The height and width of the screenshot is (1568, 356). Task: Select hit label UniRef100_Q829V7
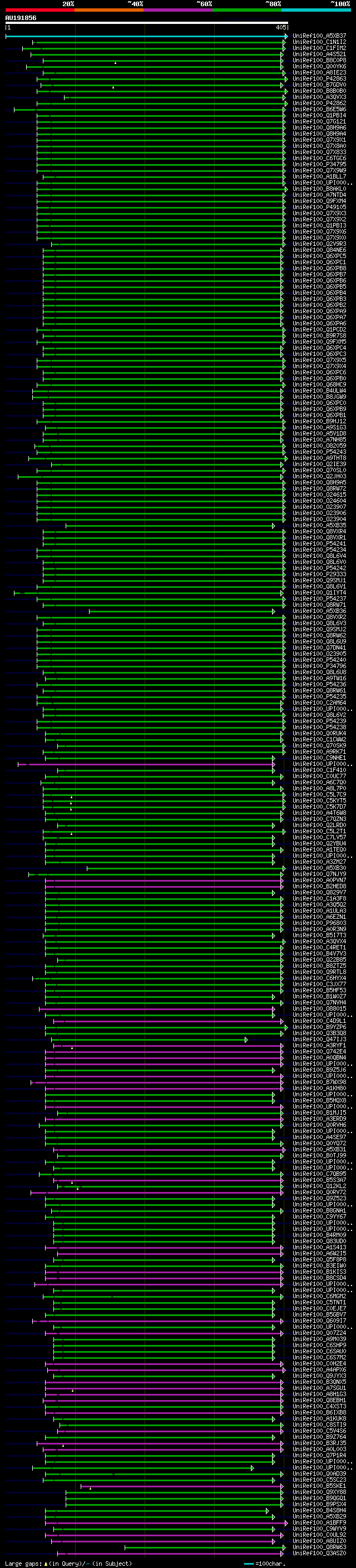pyautogui.click(x=319, y=892)
